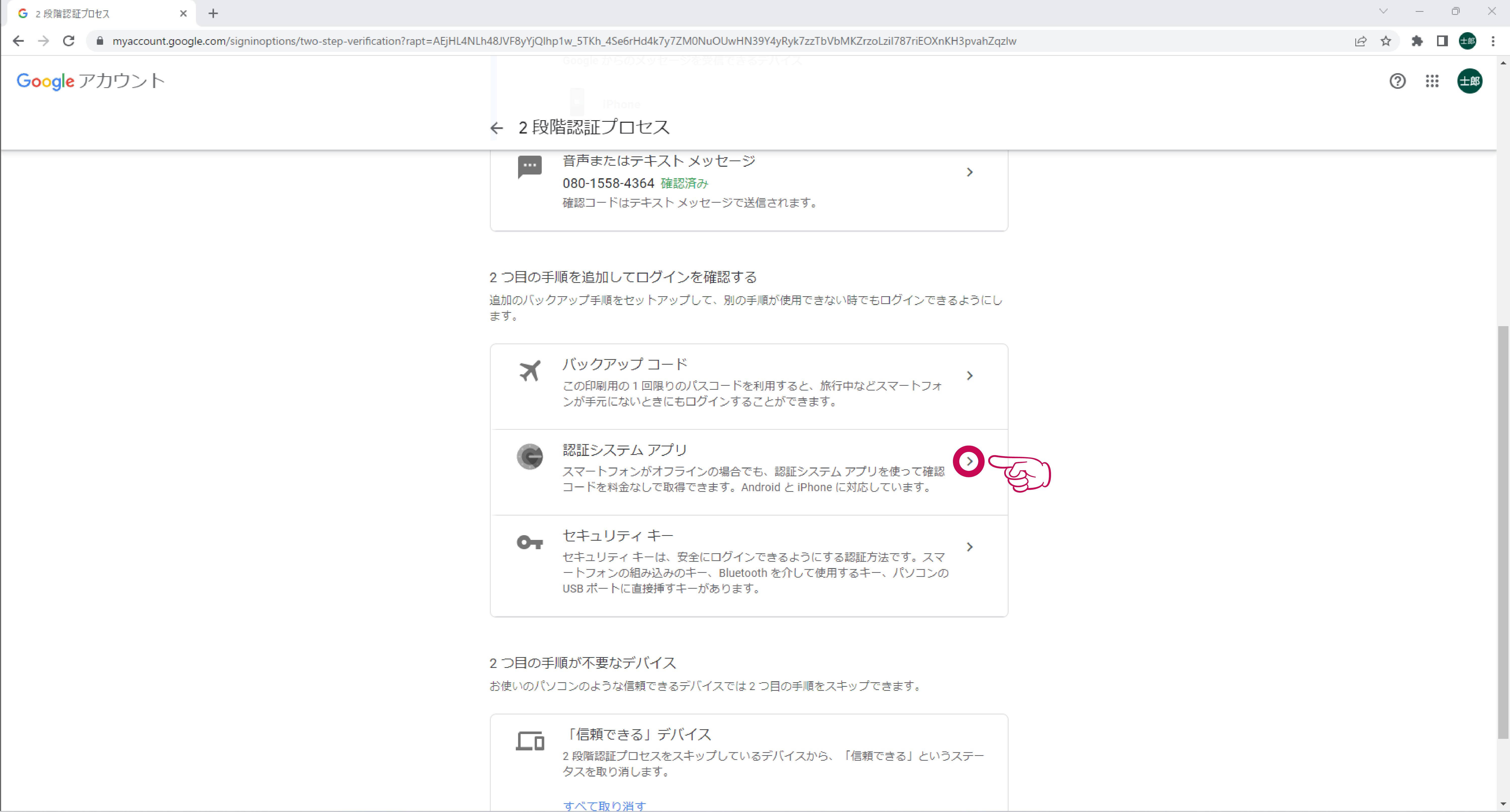Click the 確認済み status label
The width and height of the screenshot is (1510, 812).
click(684, 184)
